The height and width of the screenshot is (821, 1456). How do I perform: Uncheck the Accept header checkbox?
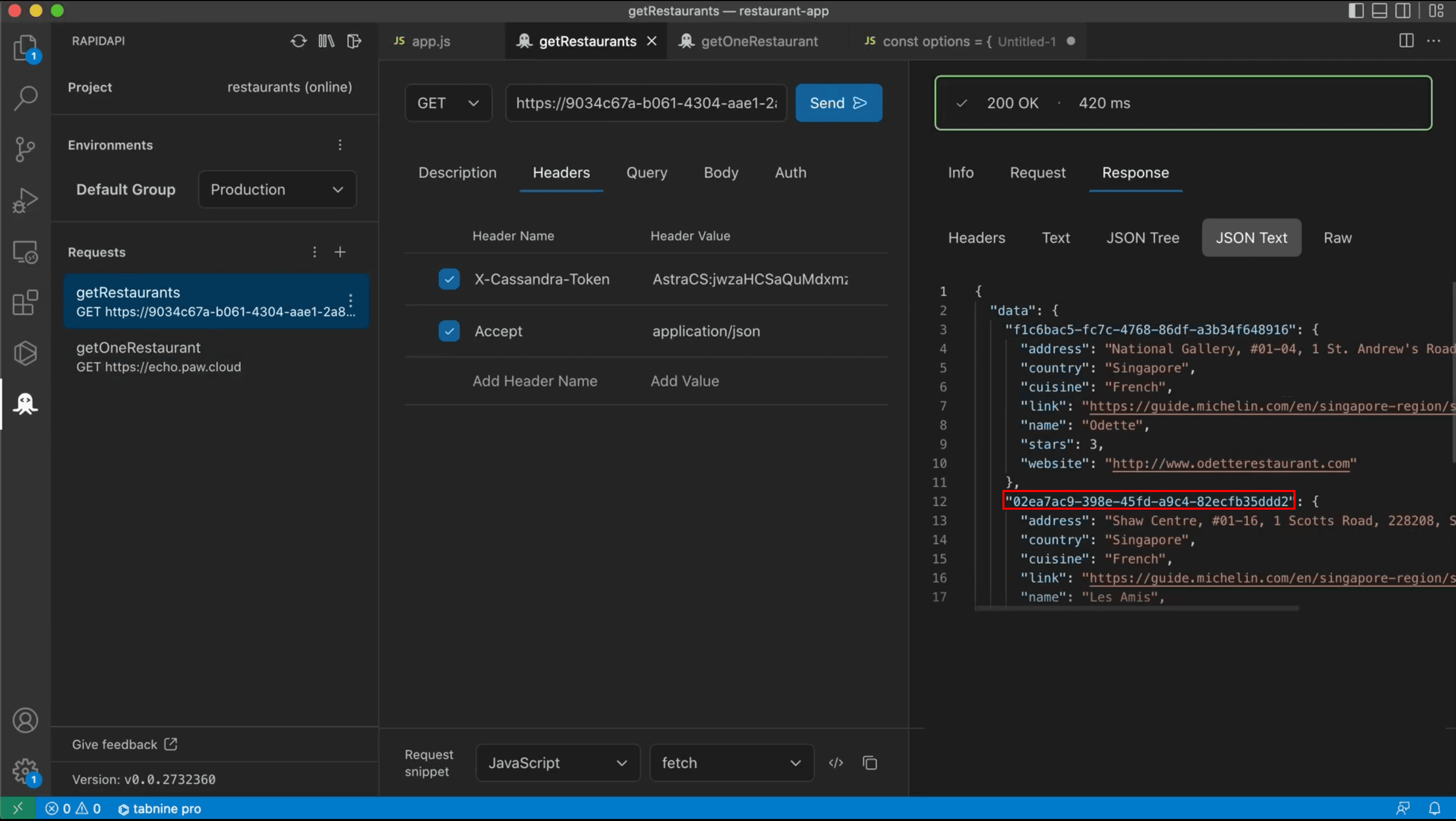click(x=449, y=331)
